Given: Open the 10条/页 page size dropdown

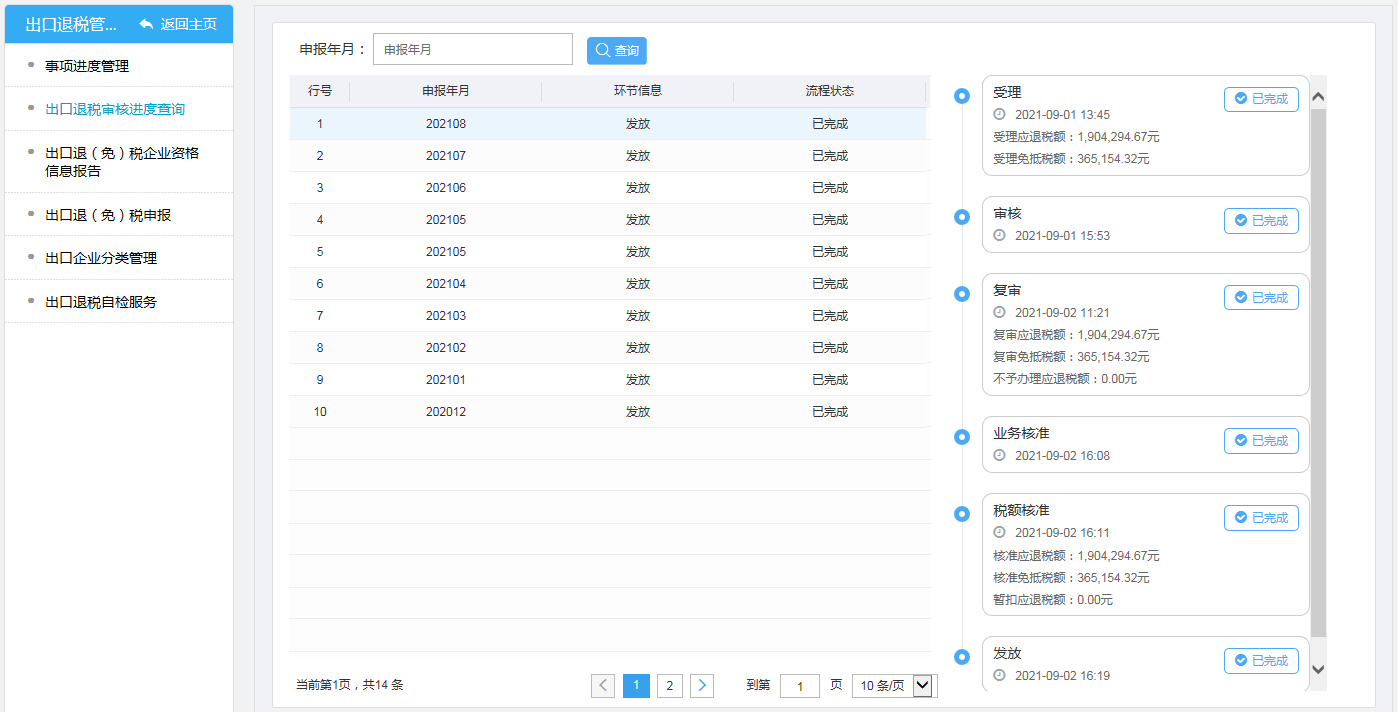Looking at the screenshot, I should [x=893, y=686].
